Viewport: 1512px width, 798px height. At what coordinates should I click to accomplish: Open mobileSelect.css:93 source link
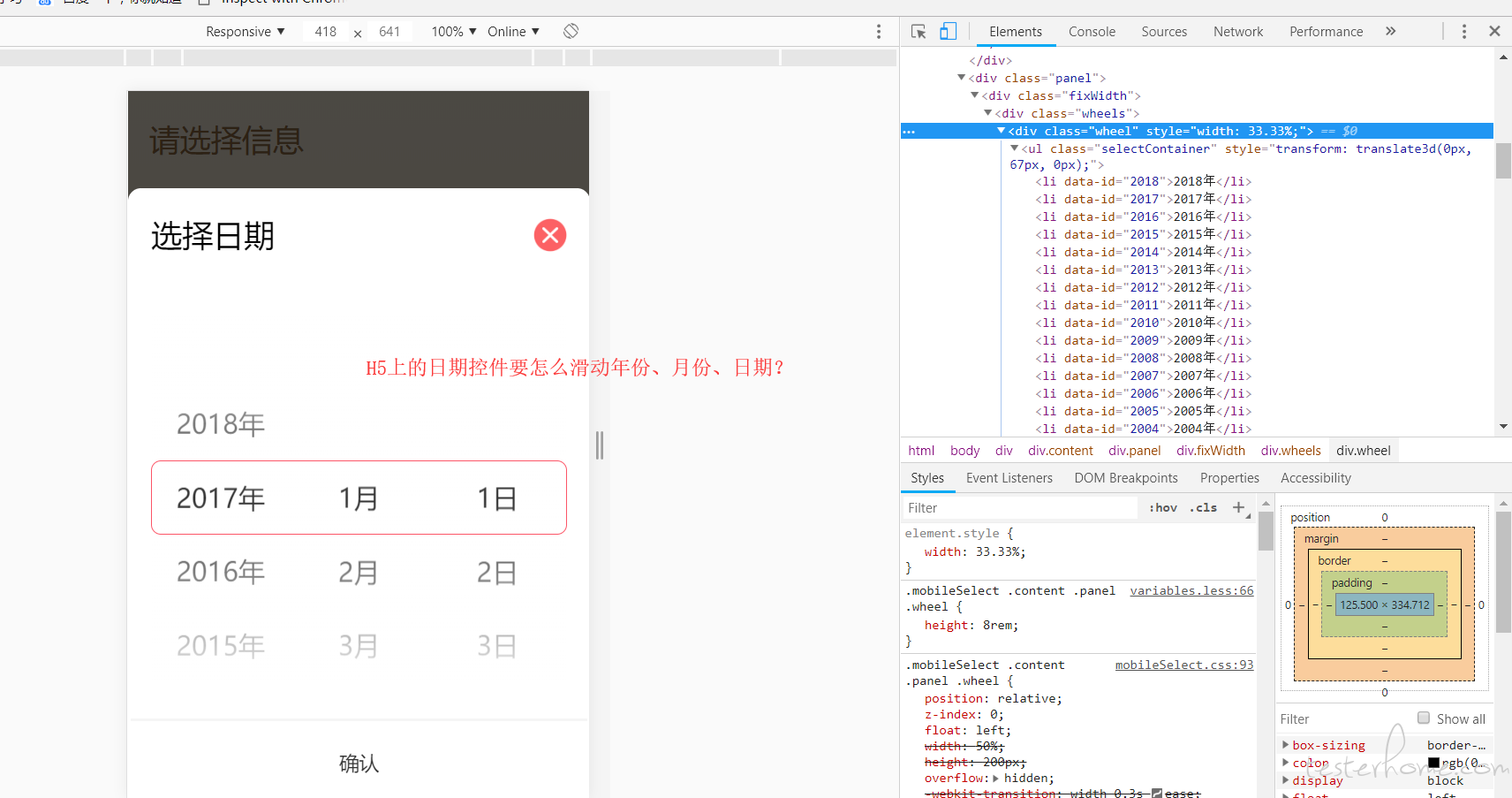(x=1184, y=665)
